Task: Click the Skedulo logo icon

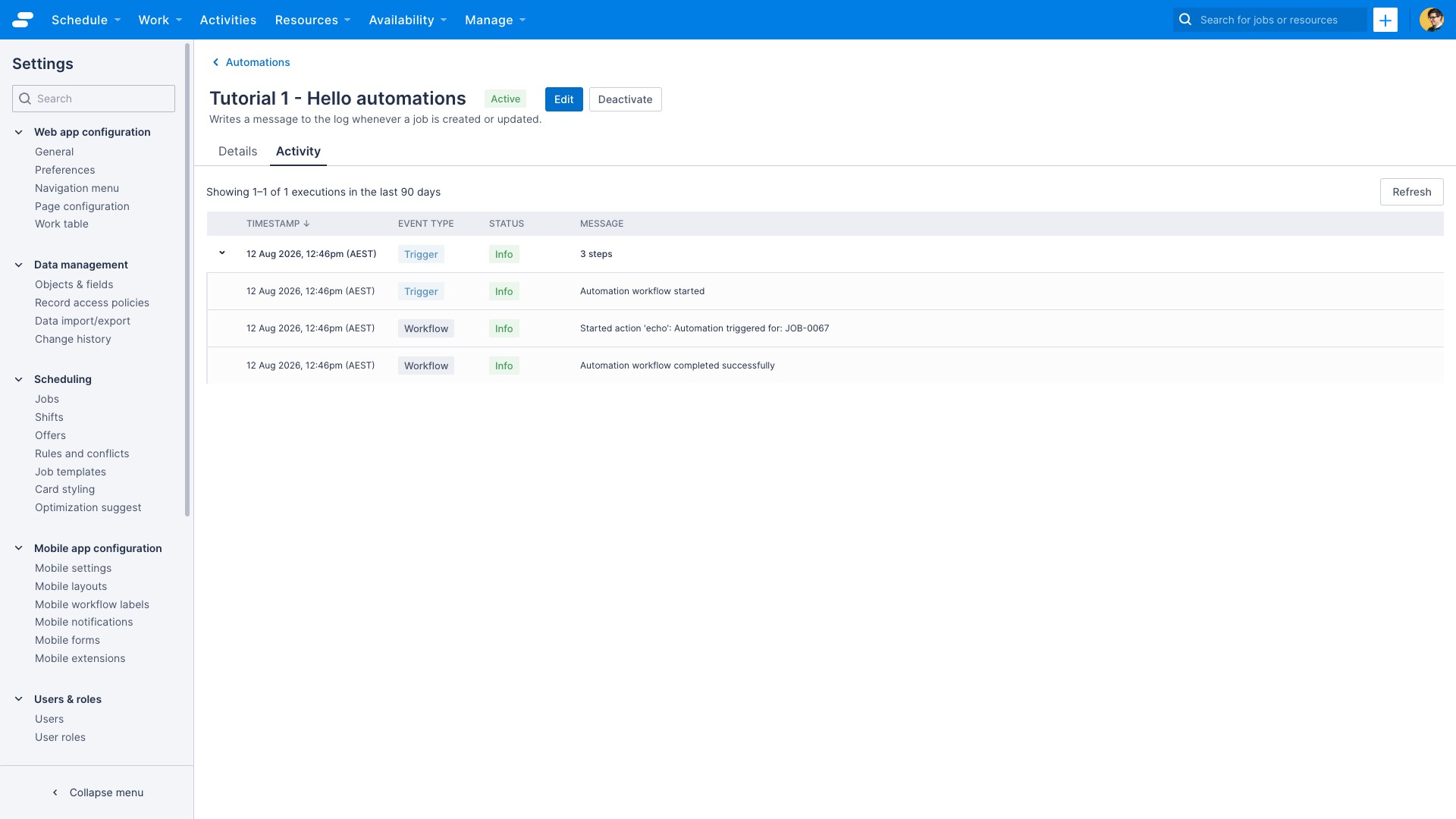Action: pos(23,20)
